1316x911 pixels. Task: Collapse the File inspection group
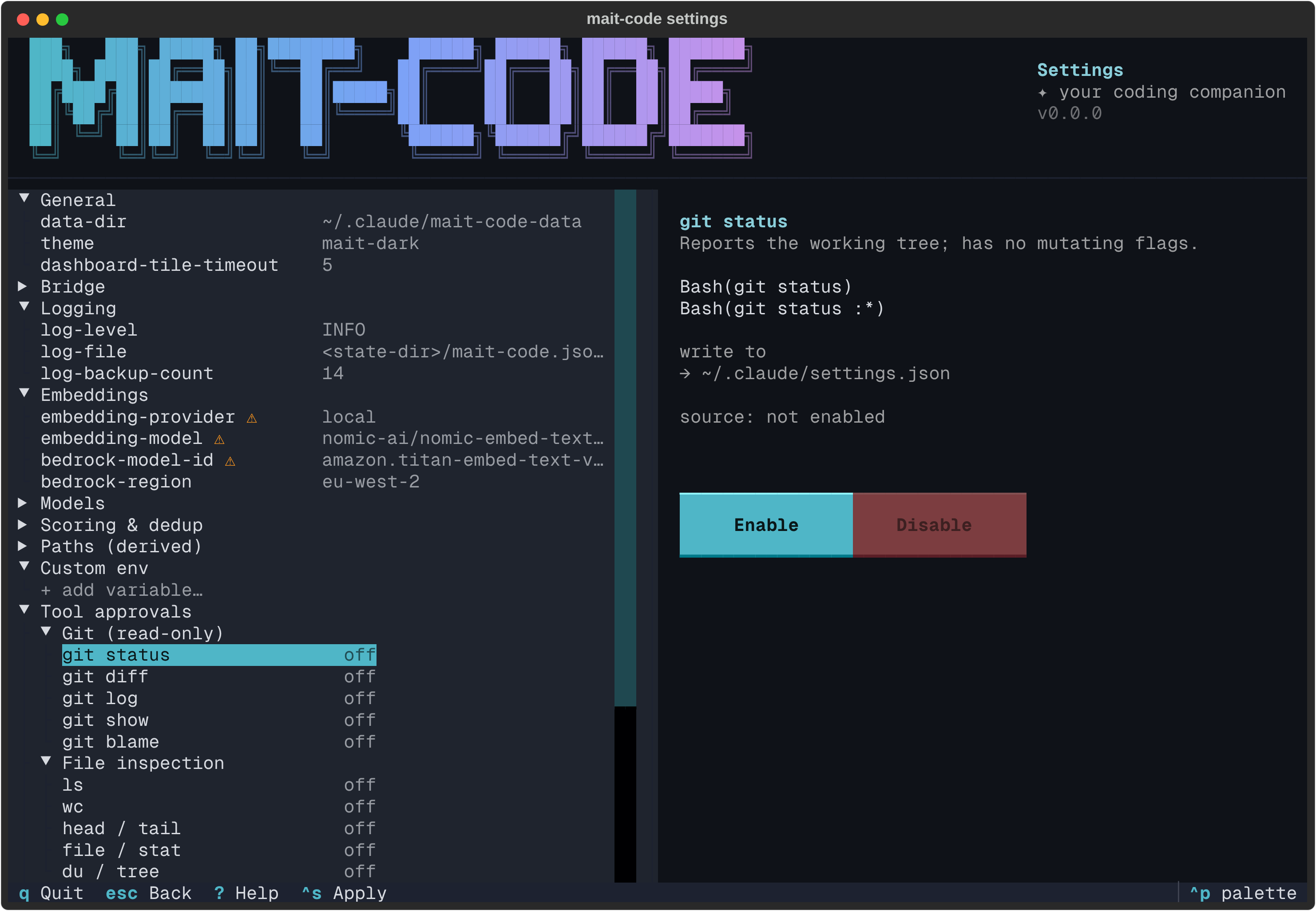(x=46, y=761)
